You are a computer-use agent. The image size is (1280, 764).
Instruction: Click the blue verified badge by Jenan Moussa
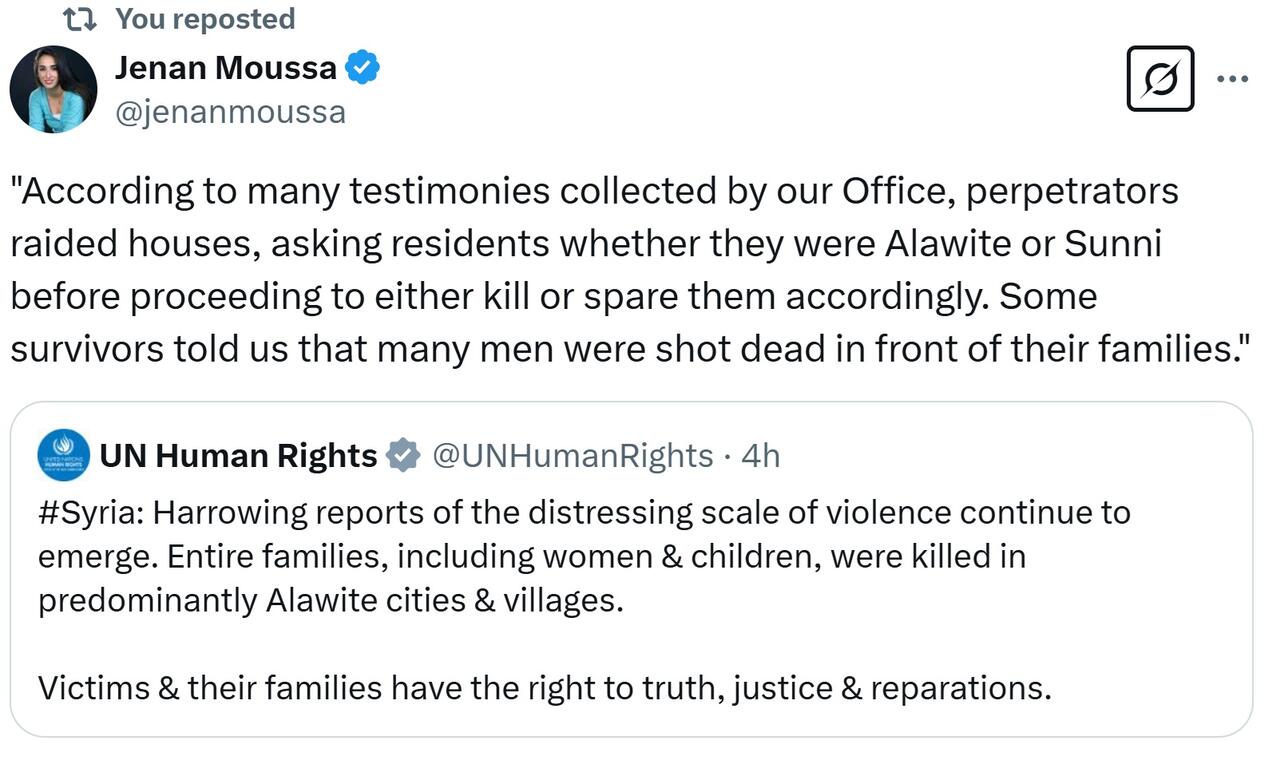coord(362,68)
